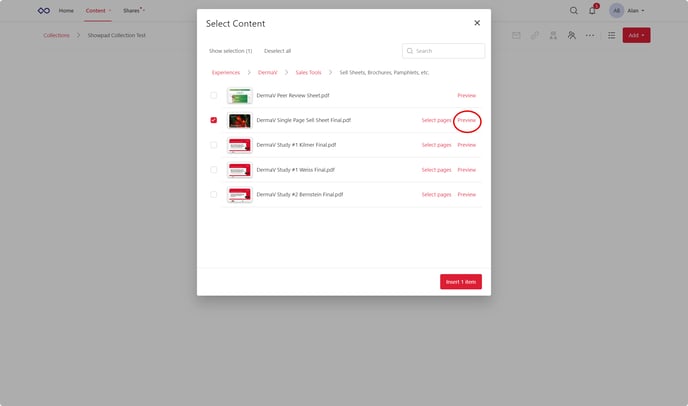Screen dimensions: 688x406
Task: Open the Shares menu item
Action: pos(132,10)
